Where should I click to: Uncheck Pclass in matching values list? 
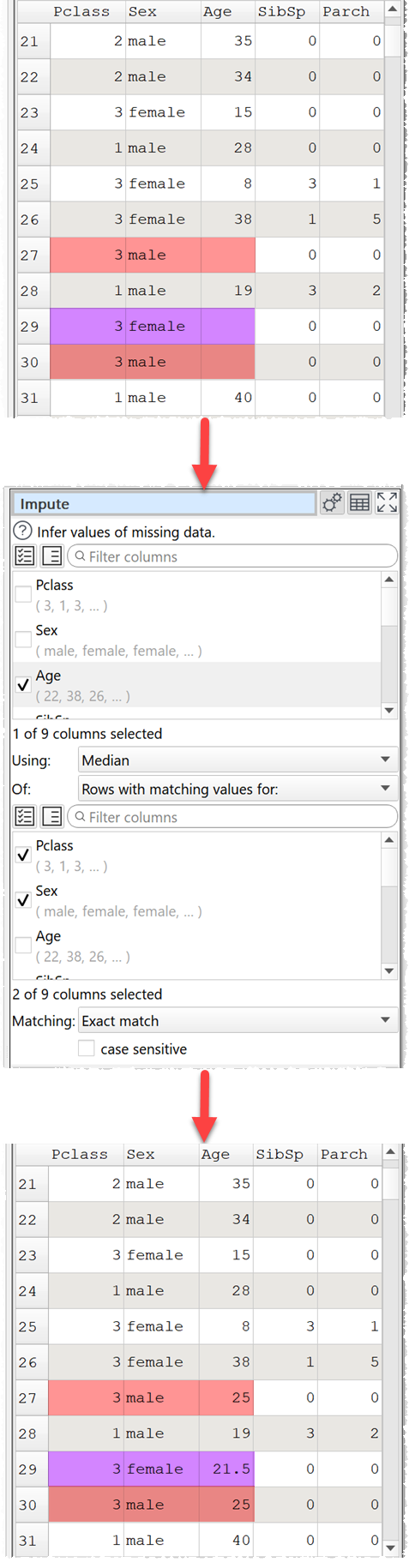(x=23, y=856)
